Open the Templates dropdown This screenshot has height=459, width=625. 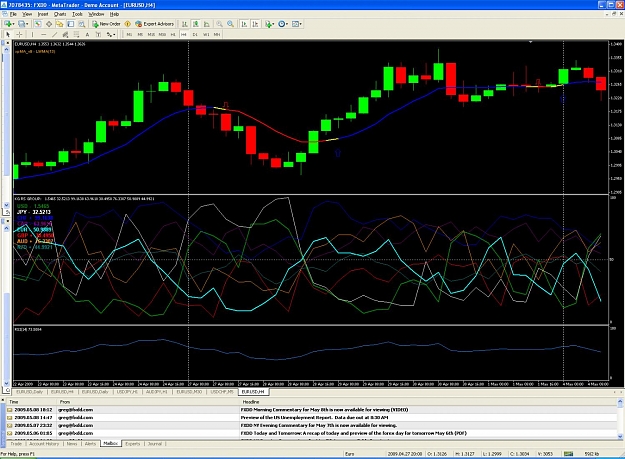click(297, 24)
